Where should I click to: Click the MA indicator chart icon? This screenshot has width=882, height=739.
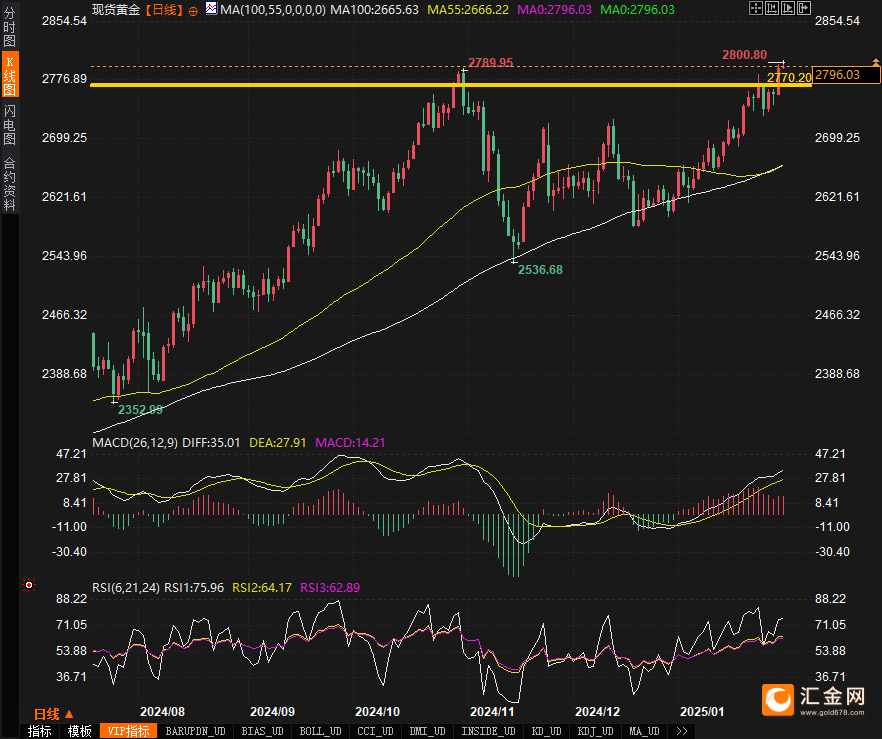[211, 9]
